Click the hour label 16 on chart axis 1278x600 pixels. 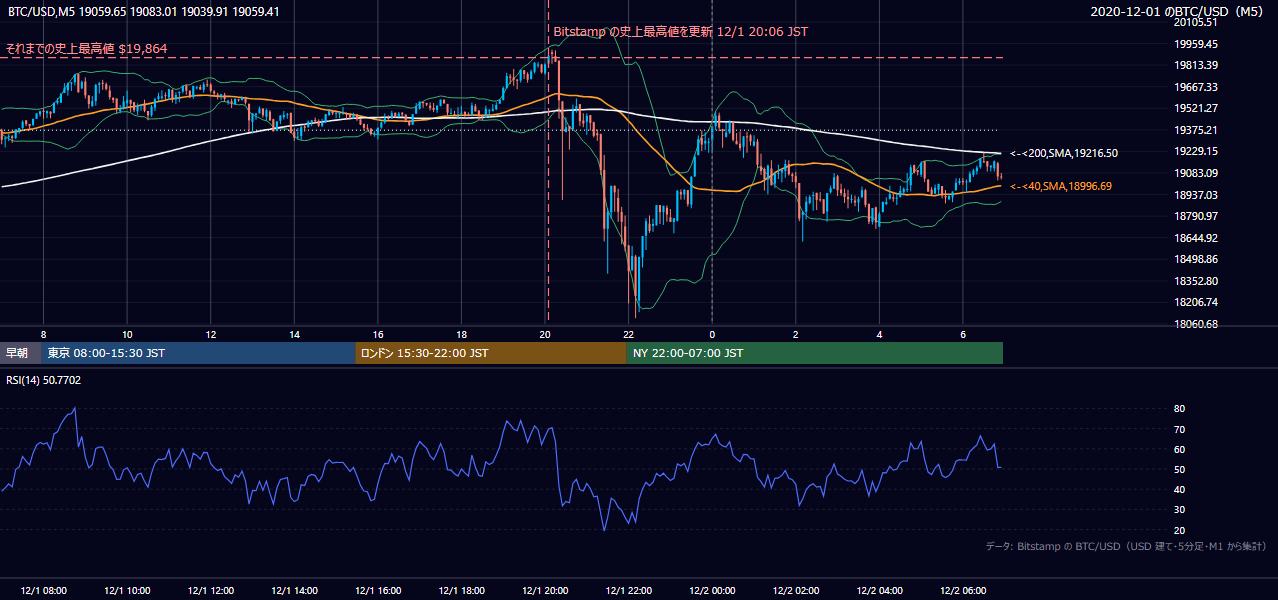[378, 334]
